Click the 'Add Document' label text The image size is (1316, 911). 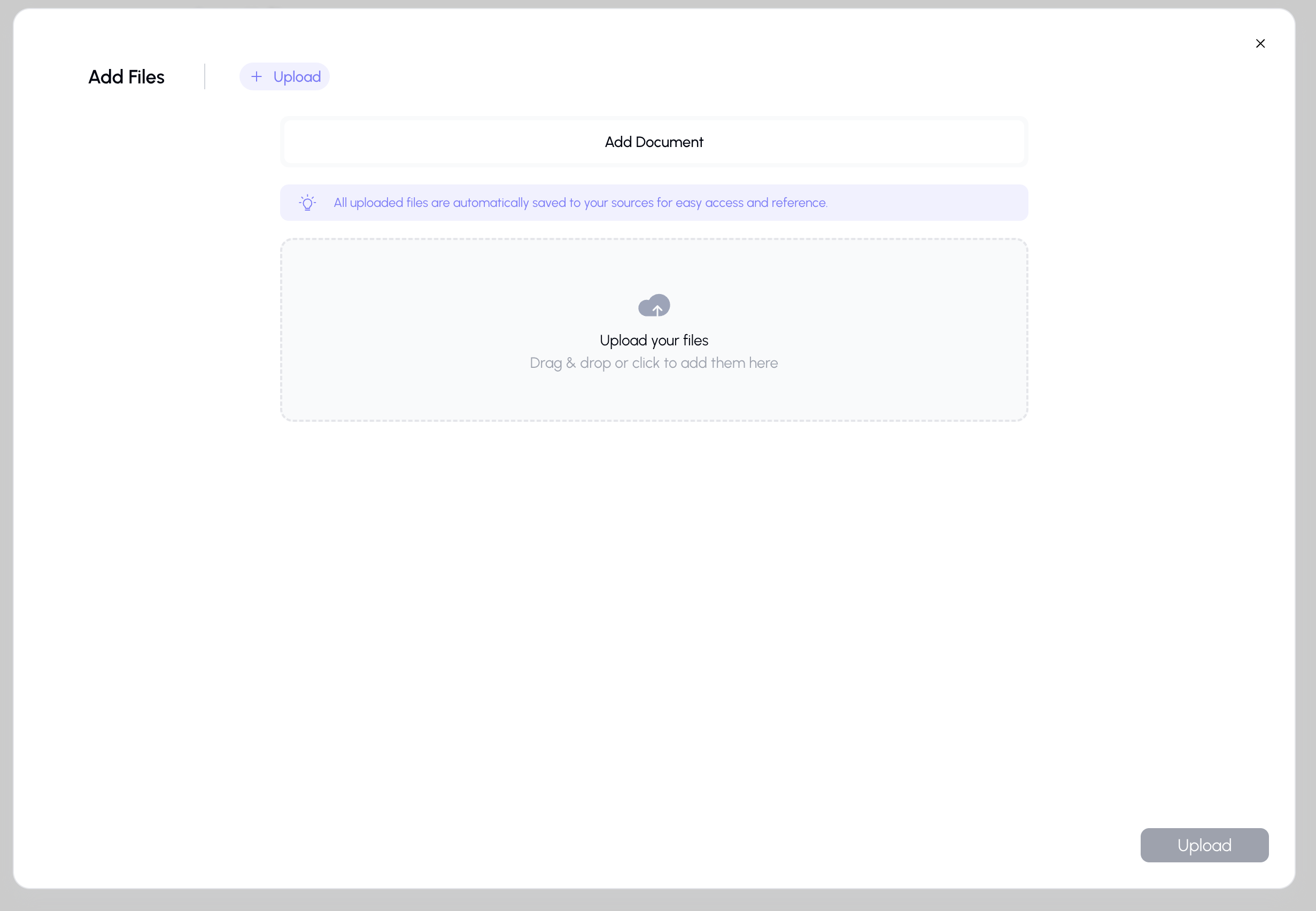[653, 142]
